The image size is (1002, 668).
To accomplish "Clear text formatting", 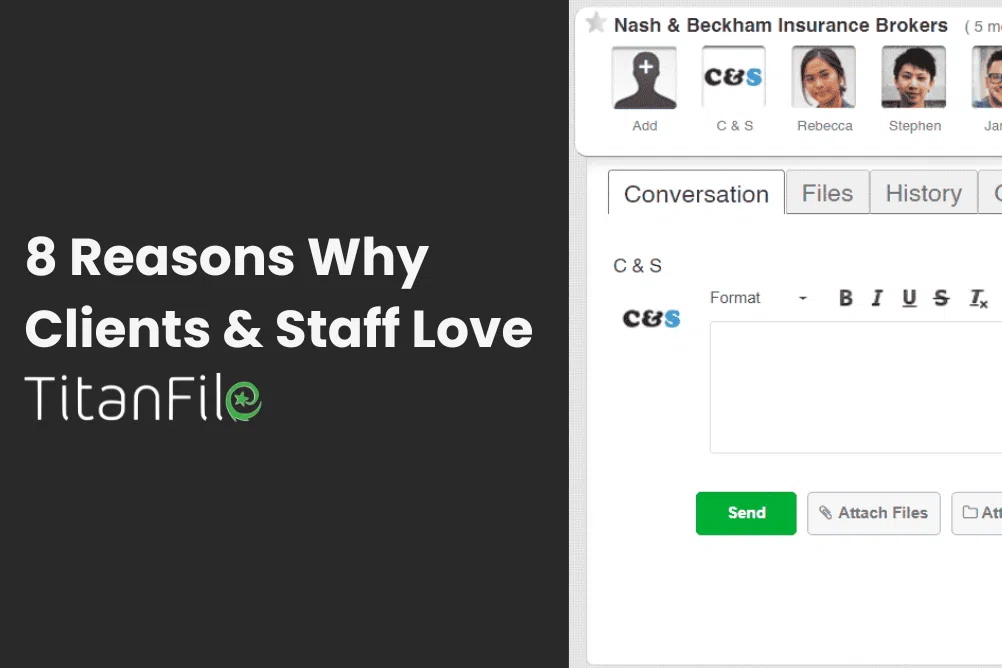I will [978, 298].
